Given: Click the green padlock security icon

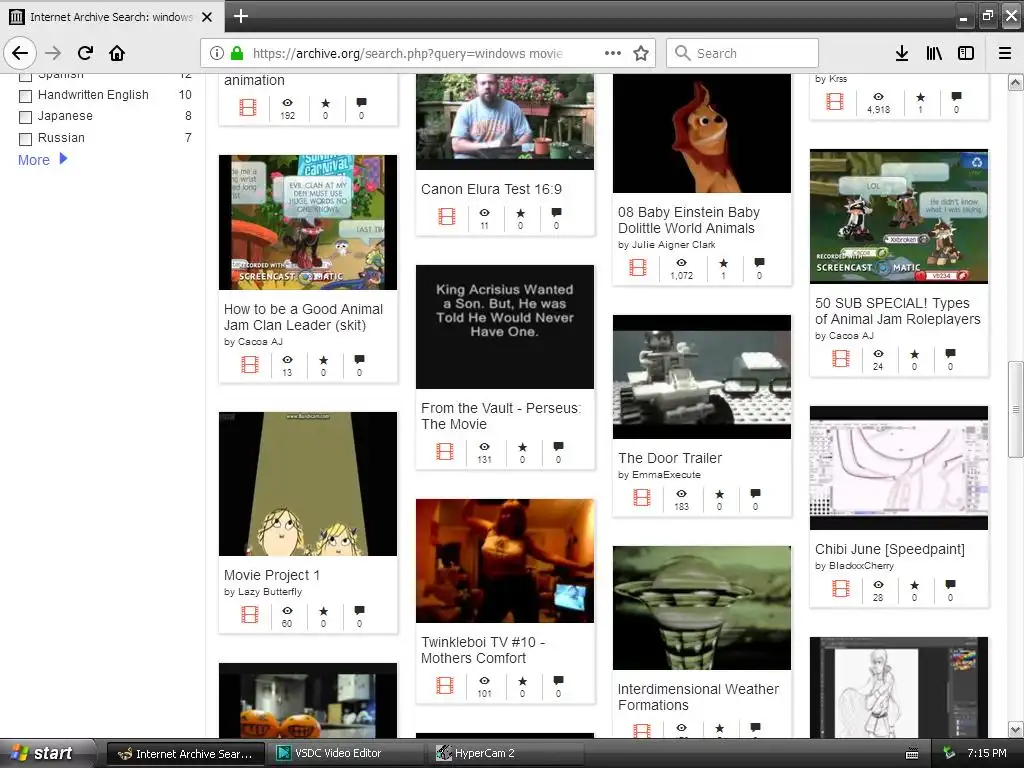Looking at the screenshot, I should click(237, 53).
